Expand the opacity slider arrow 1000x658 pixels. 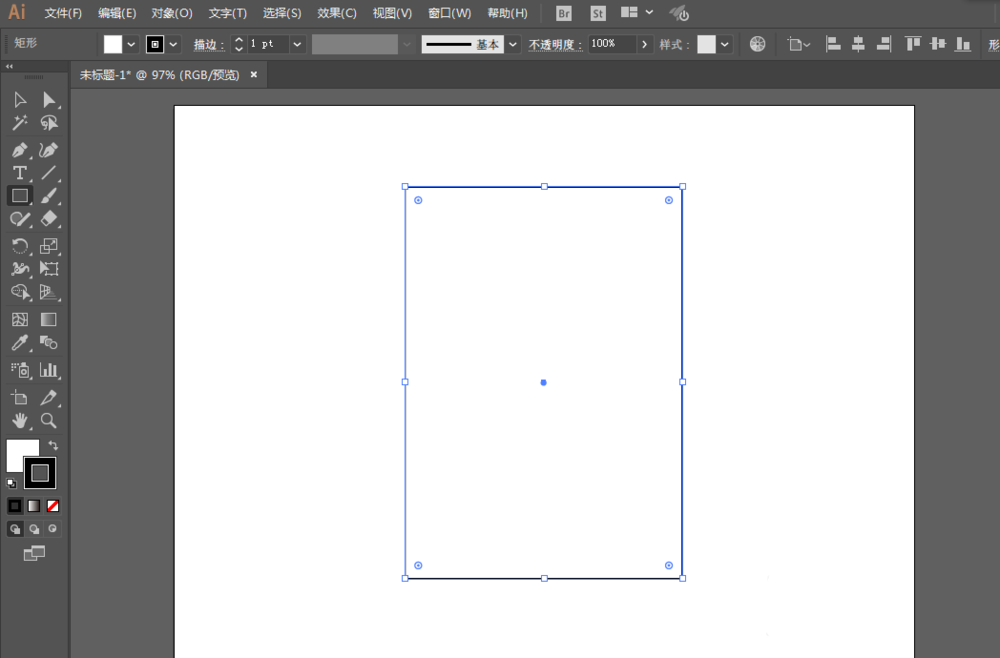coord(644,44)
